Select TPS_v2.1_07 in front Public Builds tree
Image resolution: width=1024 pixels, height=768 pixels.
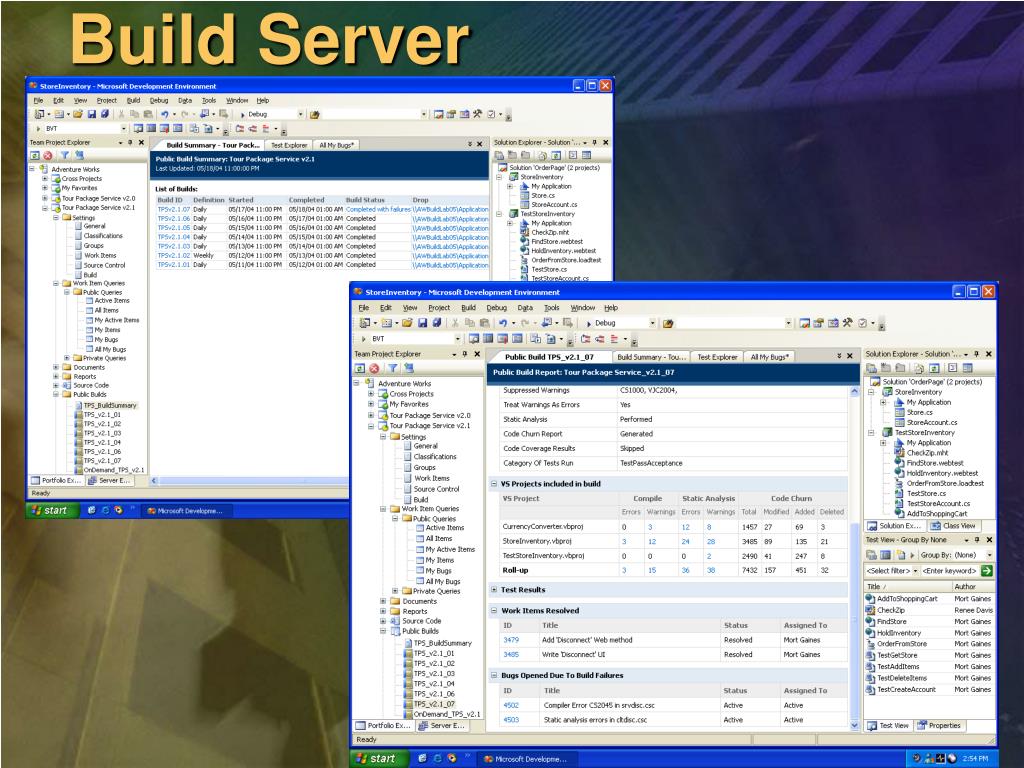coord(436,704)
